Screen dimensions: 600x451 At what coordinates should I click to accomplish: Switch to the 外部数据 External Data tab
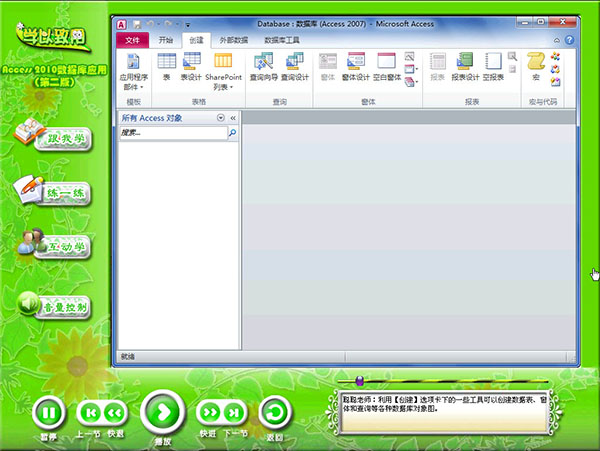pos(234,40)
